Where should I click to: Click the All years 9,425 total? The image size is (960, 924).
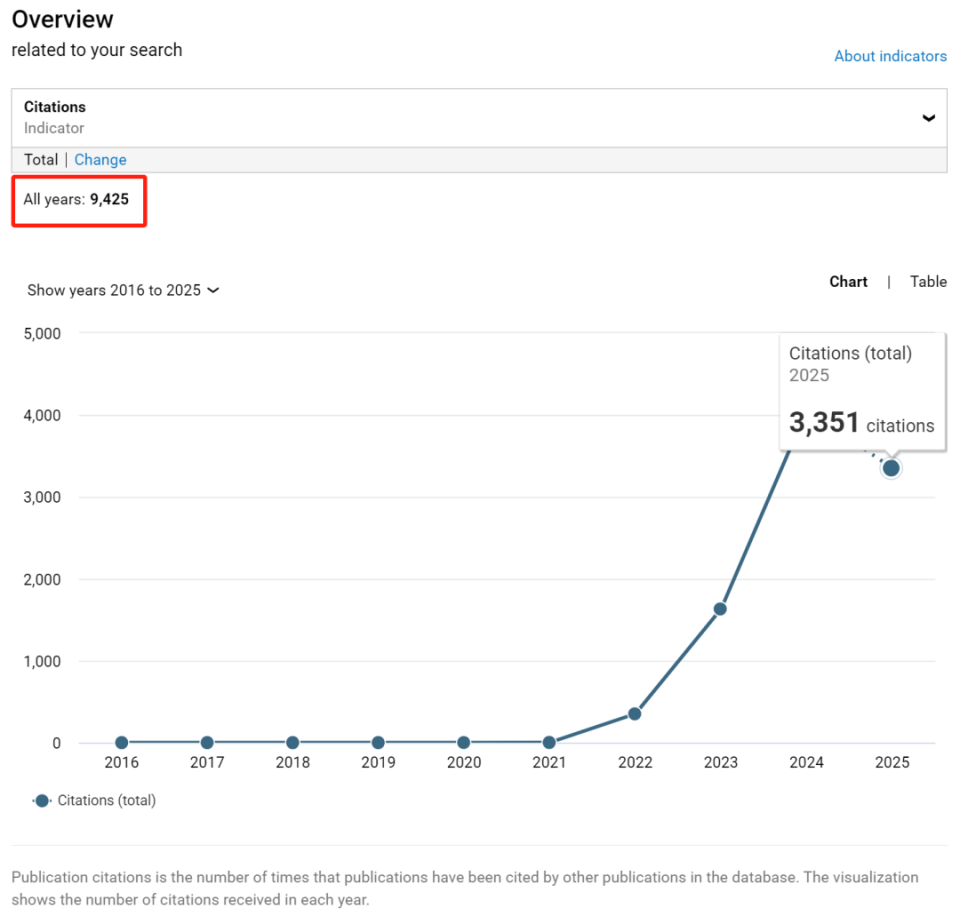(77, 199)
